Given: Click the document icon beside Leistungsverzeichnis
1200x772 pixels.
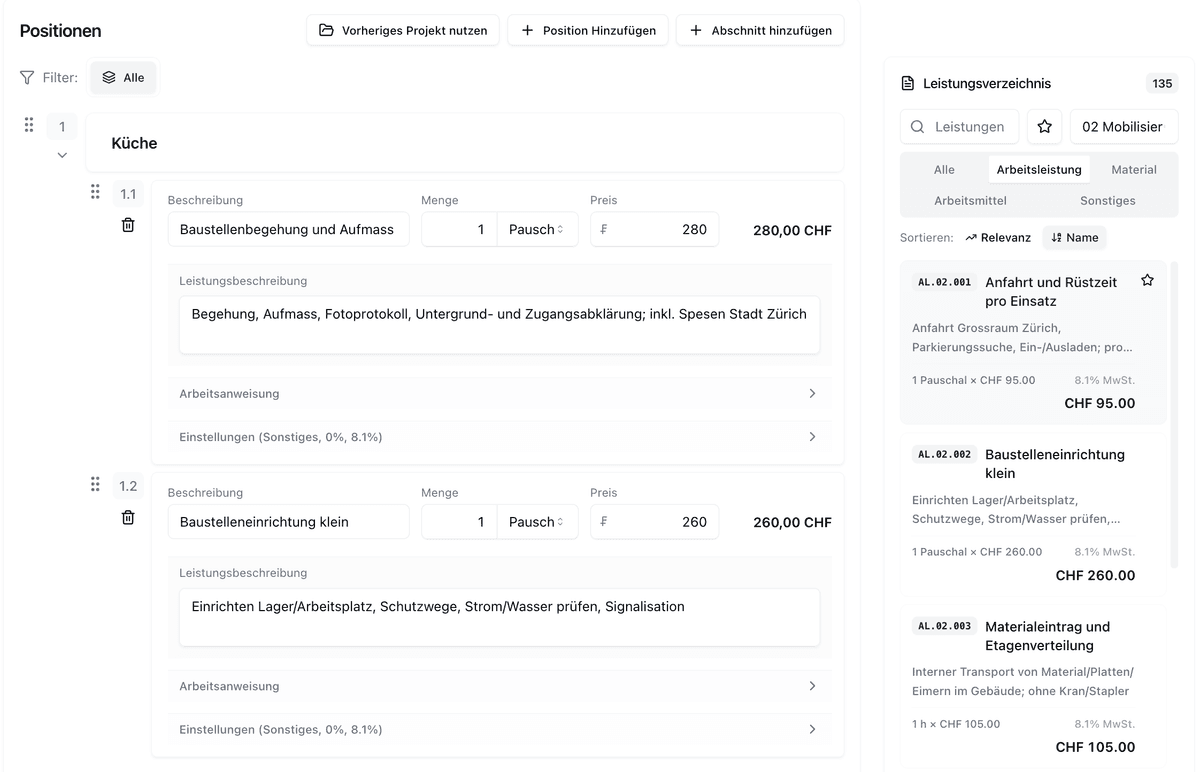Looking at the screenshot, I should (907, 83).
